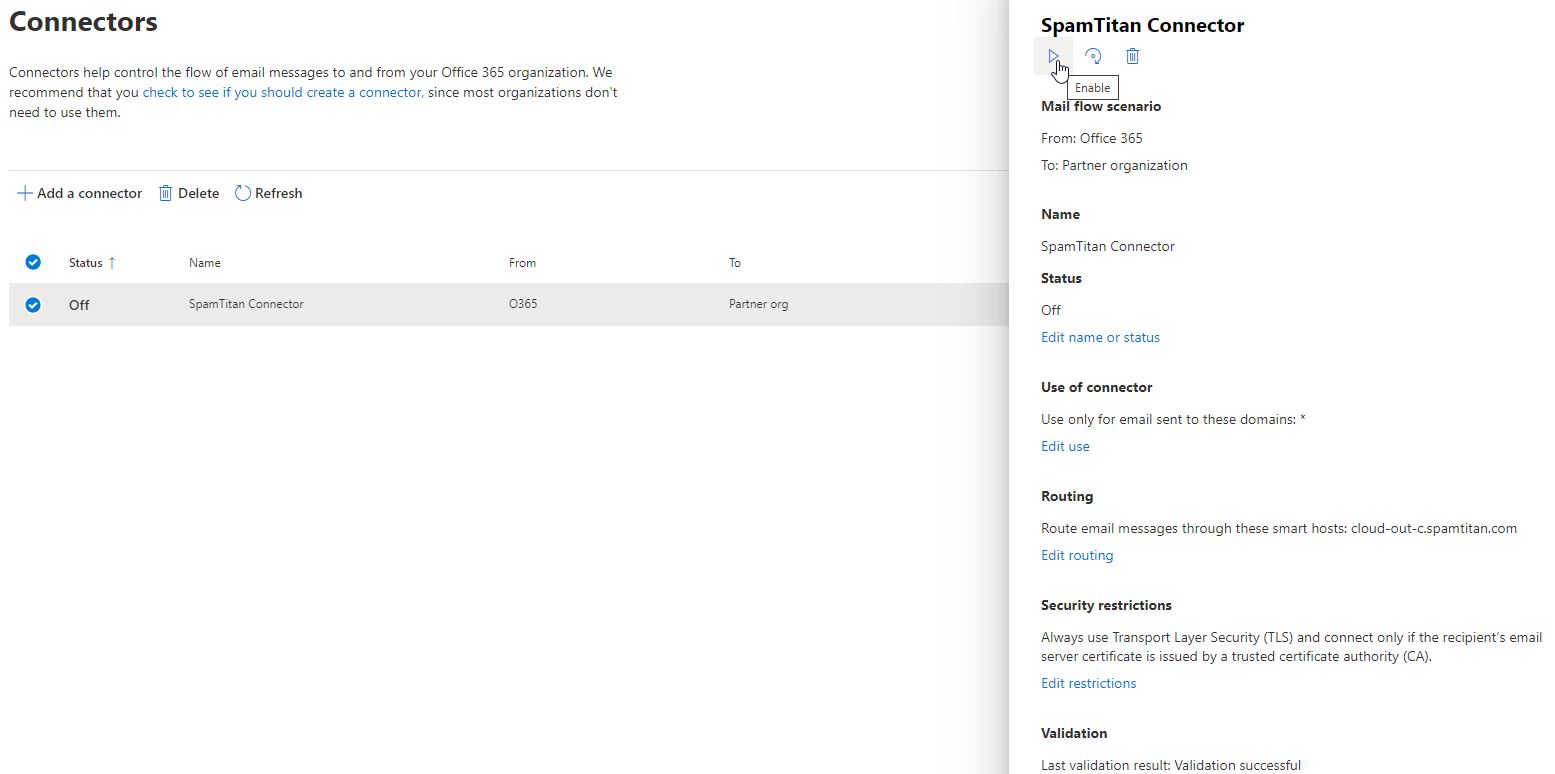Click Add a connector
The image size is (1555, 774).
[x=80, y=193]
